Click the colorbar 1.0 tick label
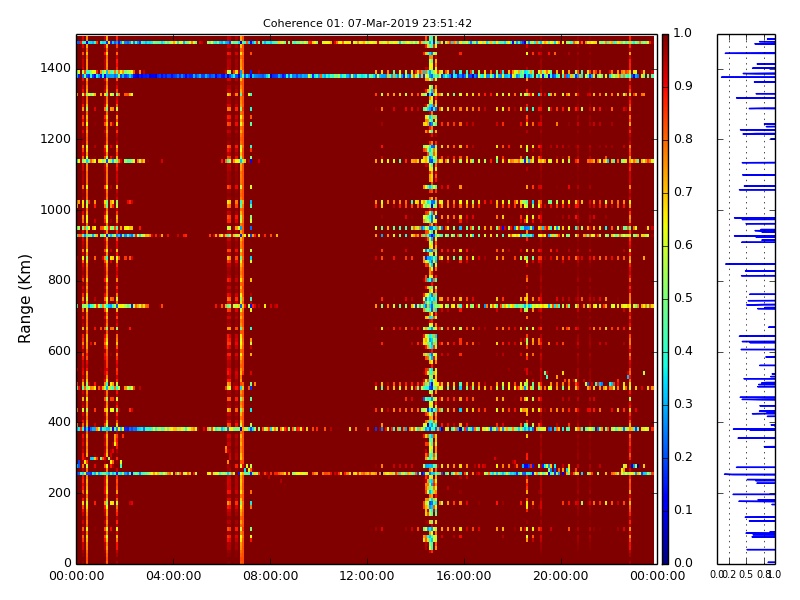800x600 pixels. click(x=683, y=33)
